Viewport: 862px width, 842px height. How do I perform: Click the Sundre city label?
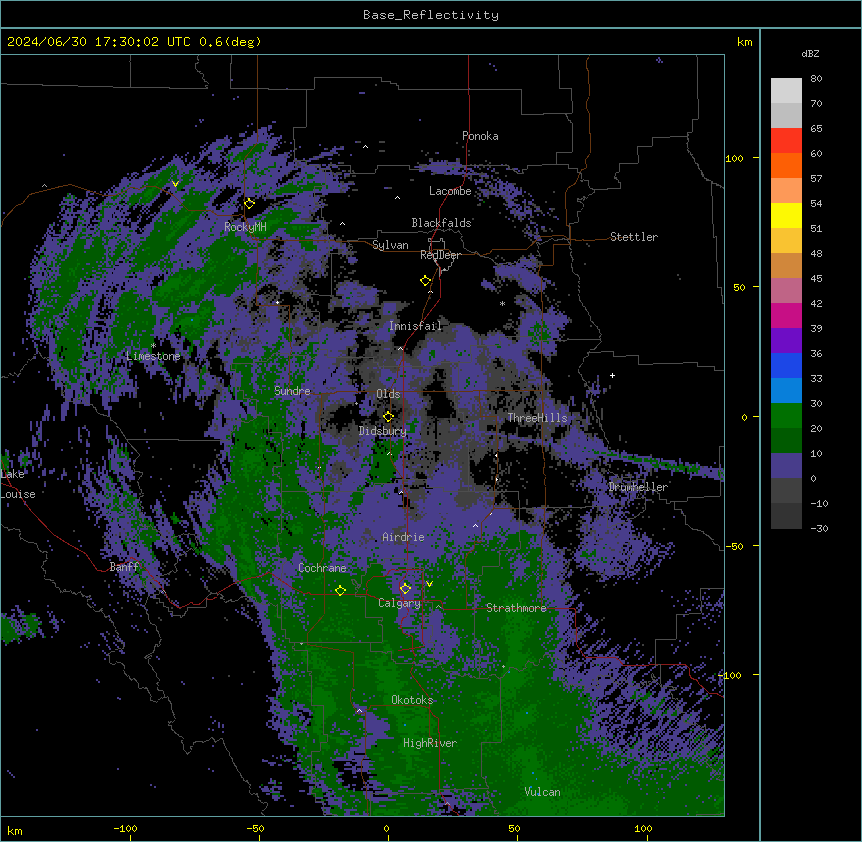(x=292, y=391)
